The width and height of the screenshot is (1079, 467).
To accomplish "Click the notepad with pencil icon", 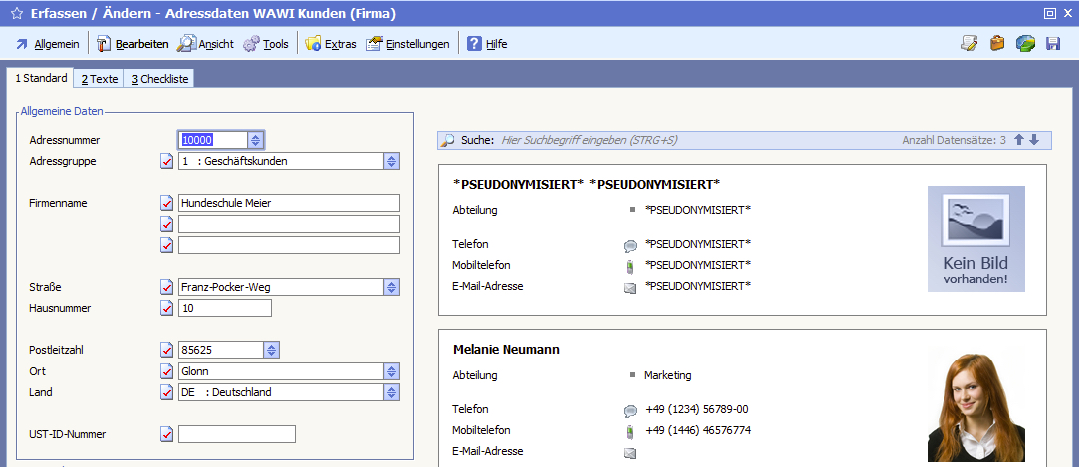I will tap(968, 44).
